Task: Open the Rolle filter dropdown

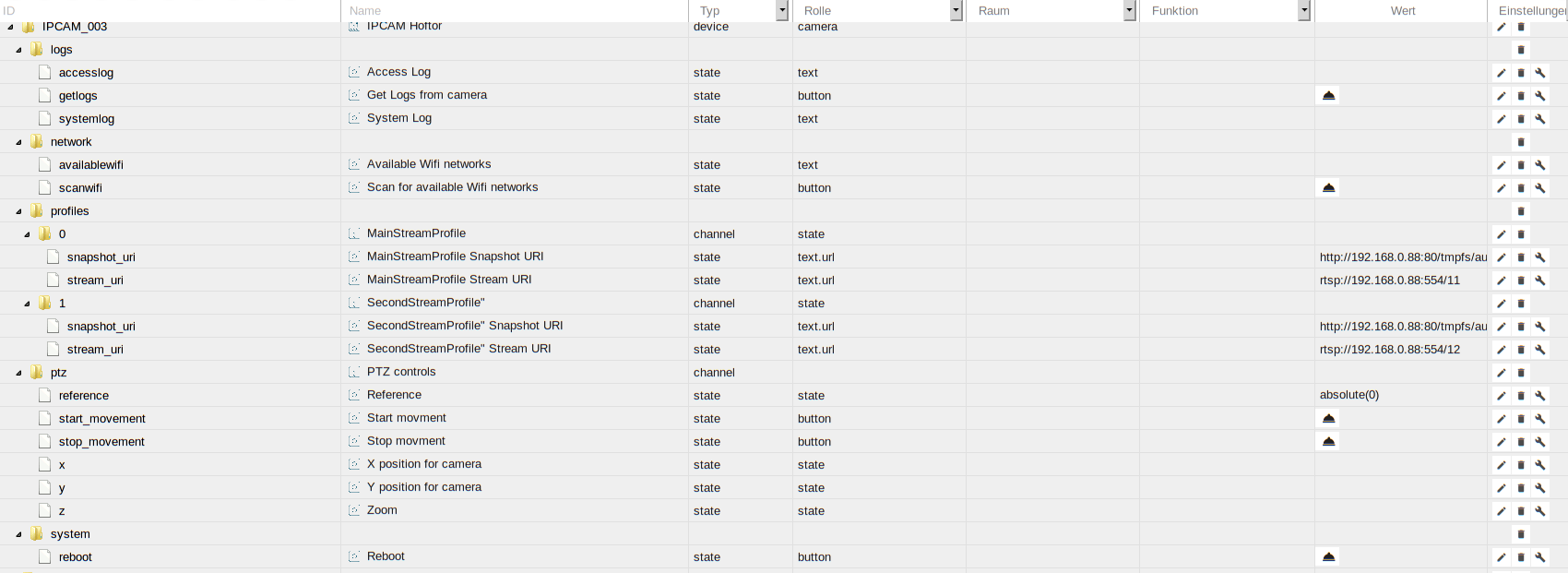Action: coord(956,11)
